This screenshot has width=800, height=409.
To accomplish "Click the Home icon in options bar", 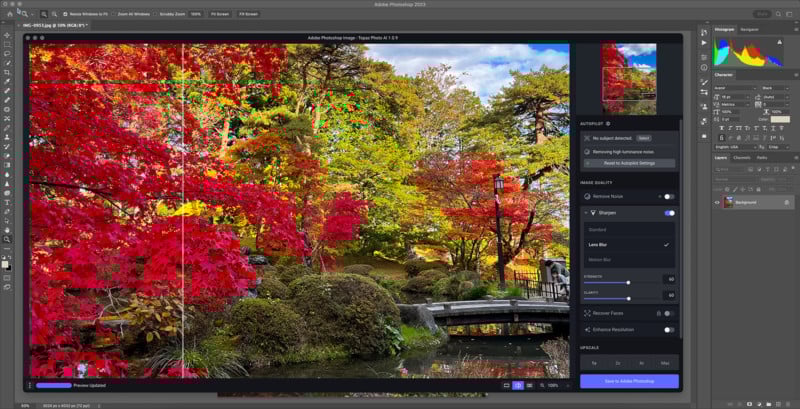I will coord(9,14).
